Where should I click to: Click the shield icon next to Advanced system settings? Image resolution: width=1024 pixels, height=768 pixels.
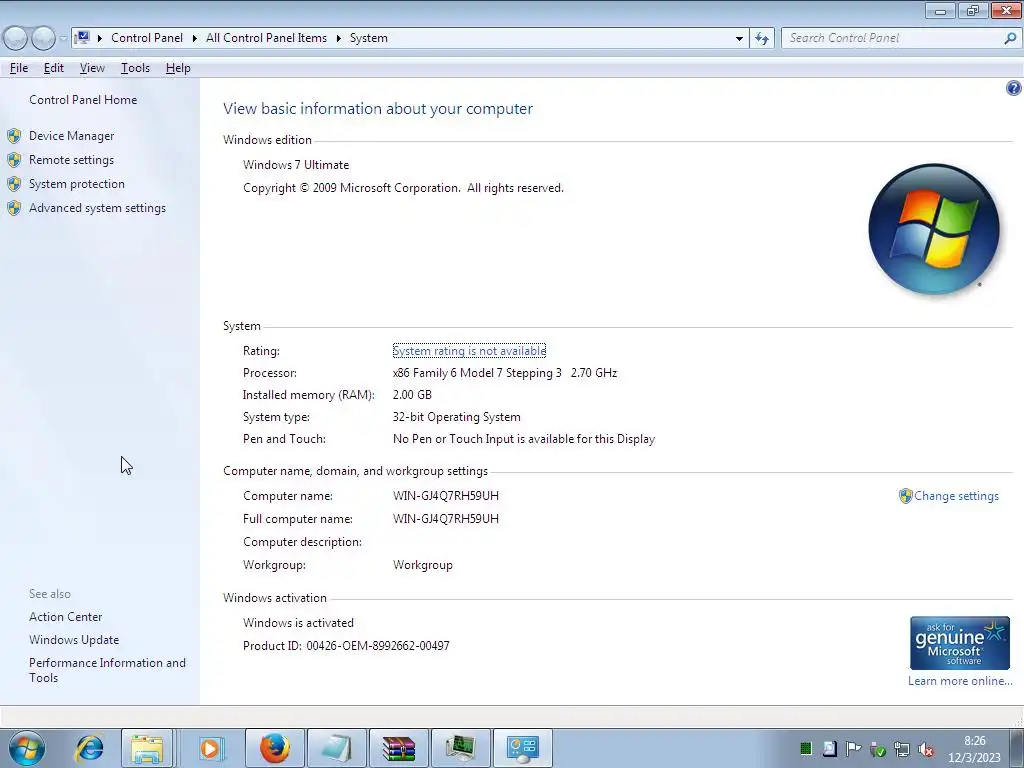point(14,208)
